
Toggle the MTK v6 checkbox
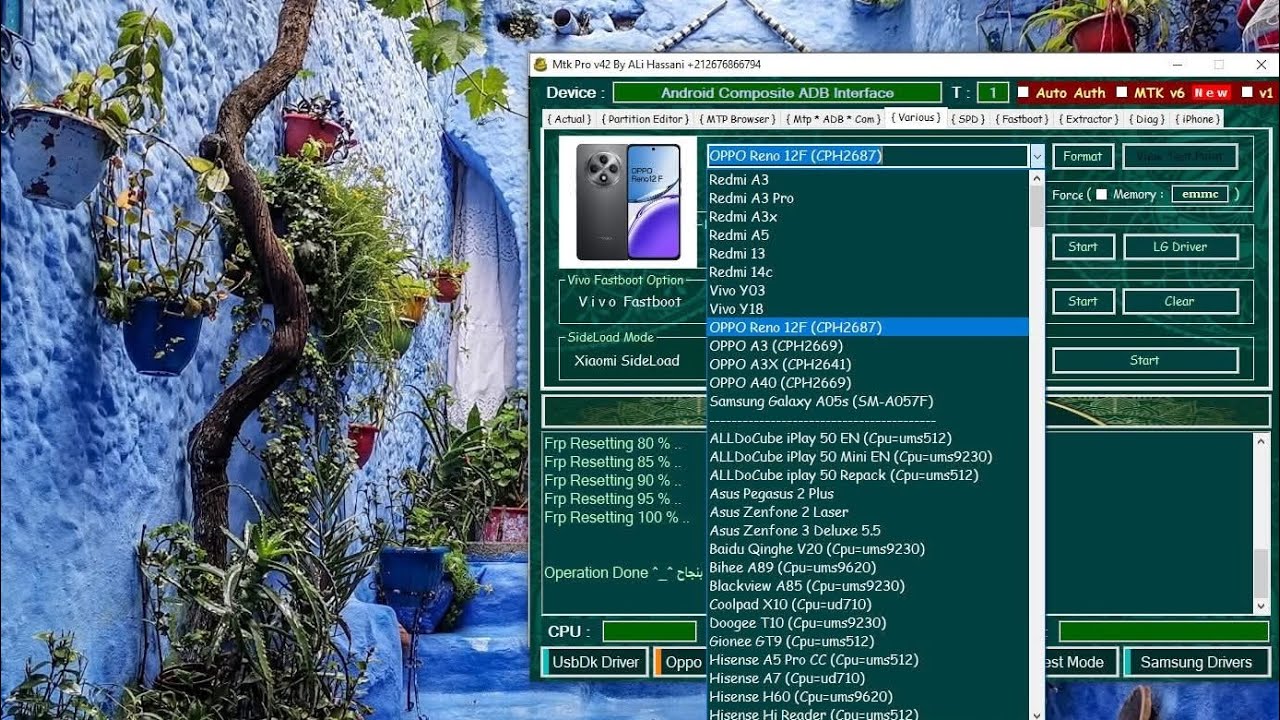(1121, 92)
